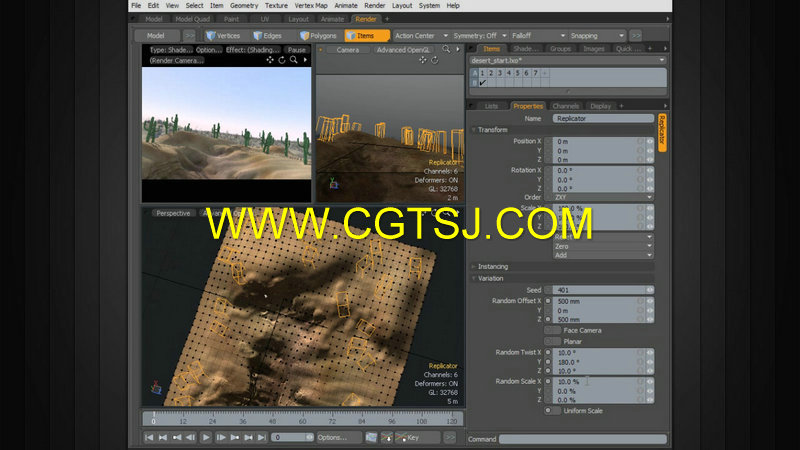Open Snapping dropdown
This screenshot has height=450, width=800.
pos(597,36)
